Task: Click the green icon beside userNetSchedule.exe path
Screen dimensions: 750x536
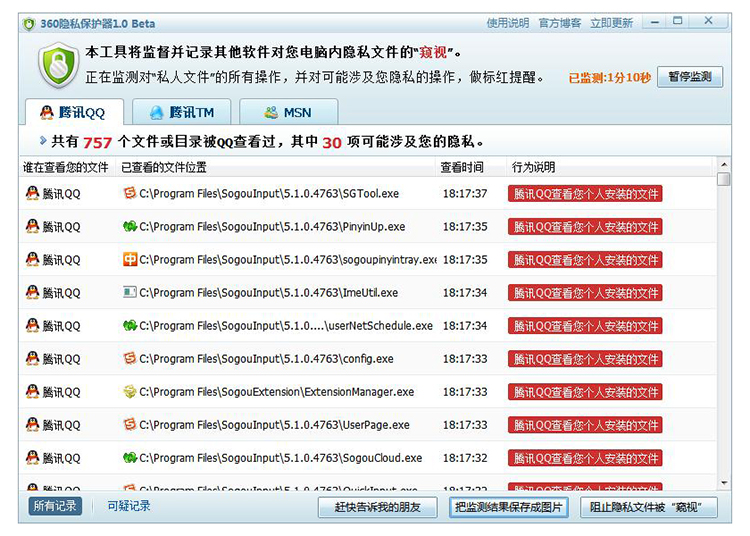Action: pos(130,325)
